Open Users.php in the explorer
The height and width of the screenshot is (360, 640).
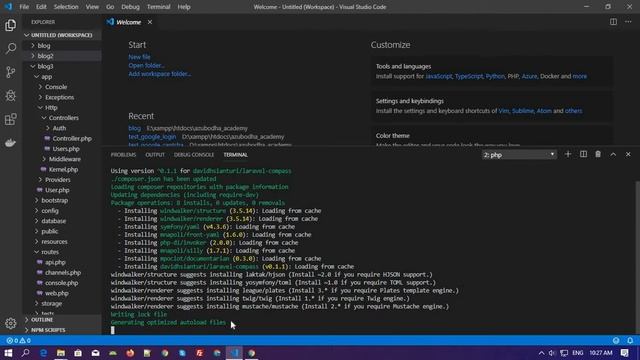pyautogui.click(x=66, y=149)
